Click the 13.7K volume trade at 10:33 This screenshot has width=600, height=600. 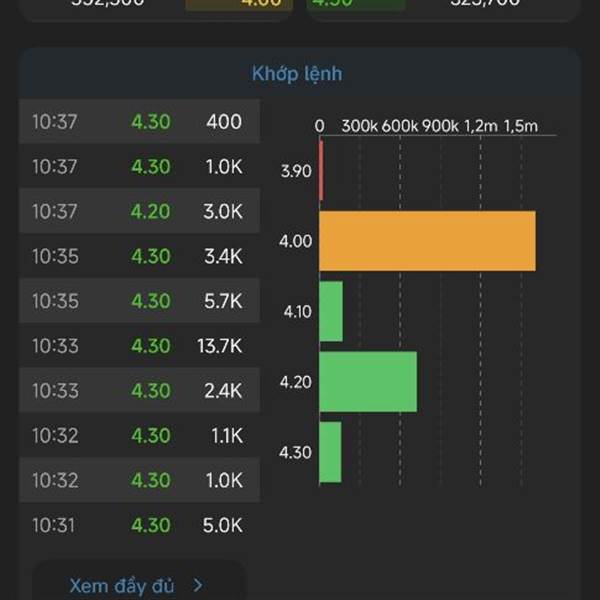tap(138, 346)
